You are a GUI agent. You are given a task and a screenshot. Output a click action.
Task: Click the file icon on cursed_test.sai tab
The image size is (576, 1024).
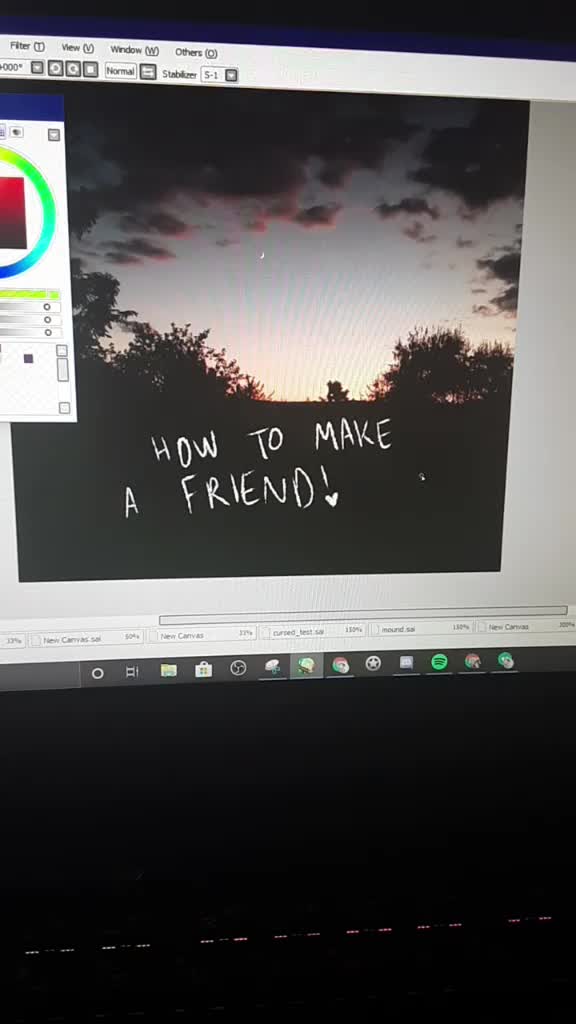click(x=266, y=633)
